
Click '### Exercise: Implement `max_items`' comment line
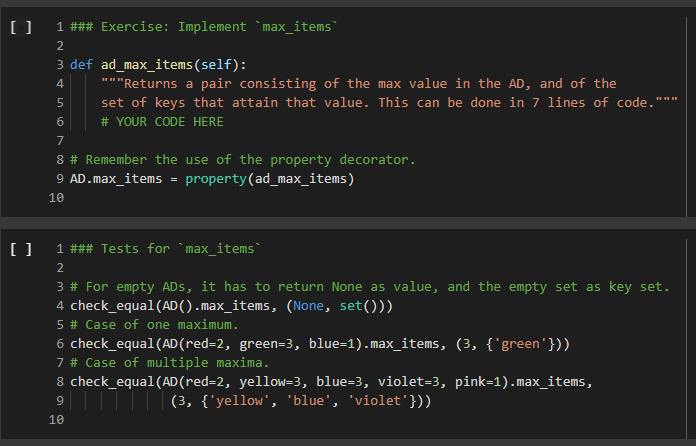[x=204, y=27]
